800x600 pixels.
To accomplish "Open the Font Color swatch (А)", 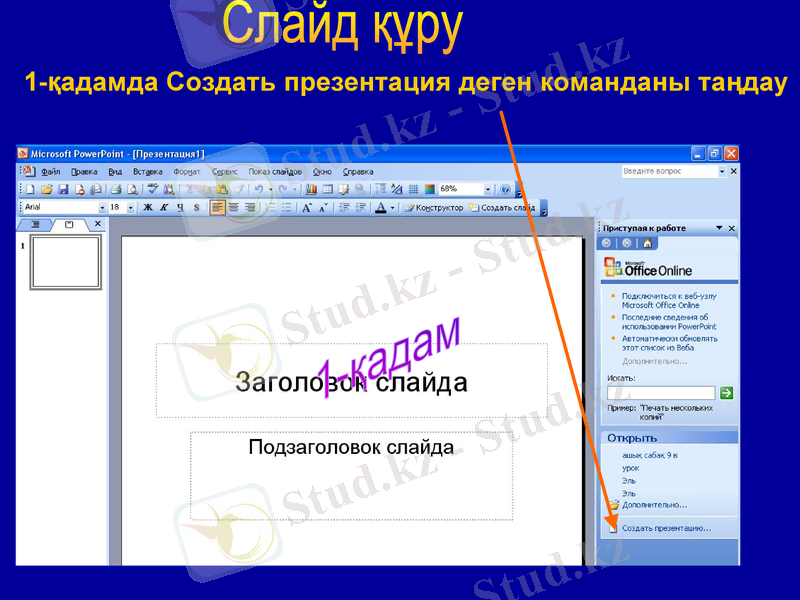I will click(381, 206).
